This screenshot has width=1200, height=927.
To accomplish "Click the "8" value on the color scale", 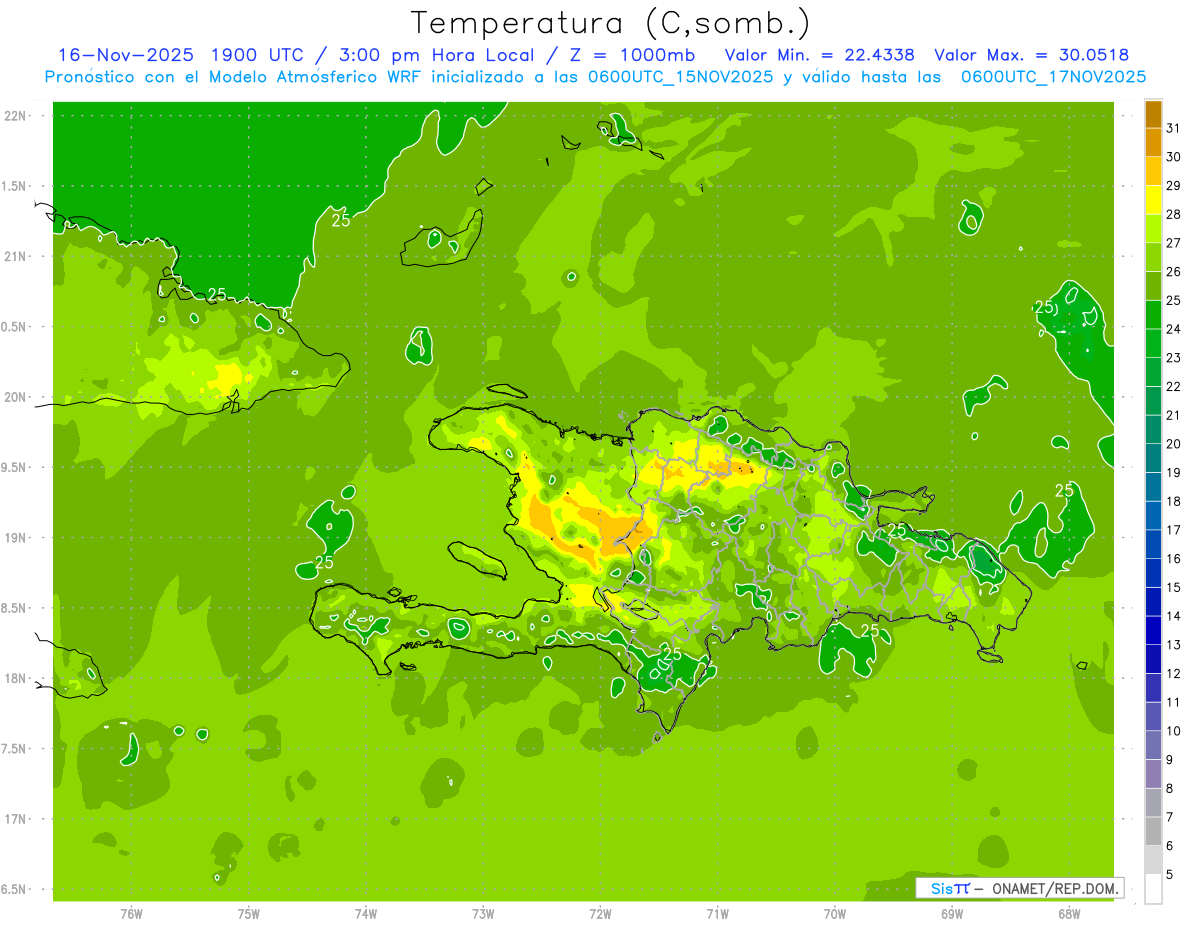I will [1170, 789].
